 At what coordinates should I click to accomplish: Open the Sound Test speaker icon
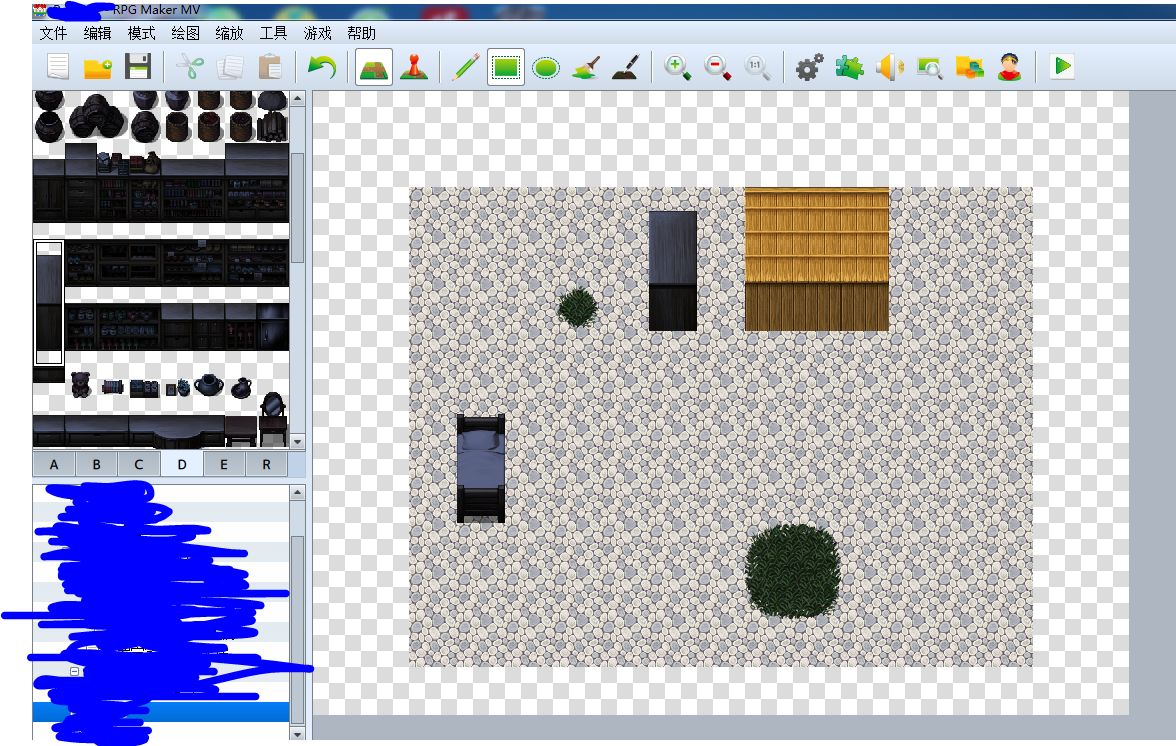click(x=890, y=67)
